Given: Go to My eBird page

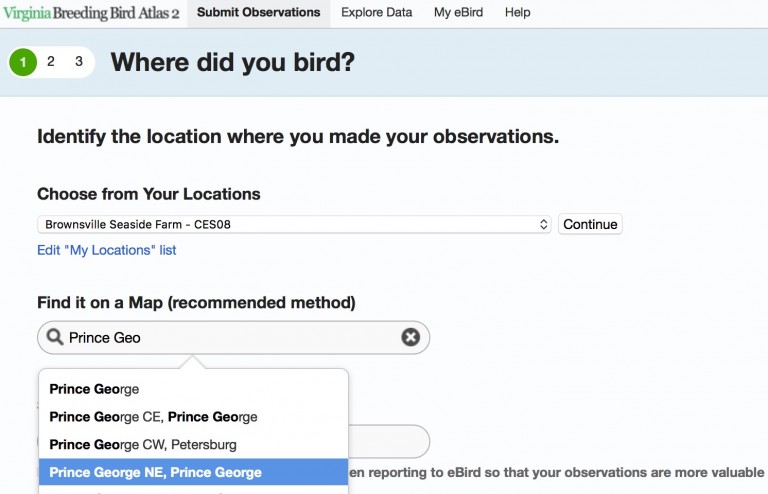Looking at the screenshot, I should 458,13.
